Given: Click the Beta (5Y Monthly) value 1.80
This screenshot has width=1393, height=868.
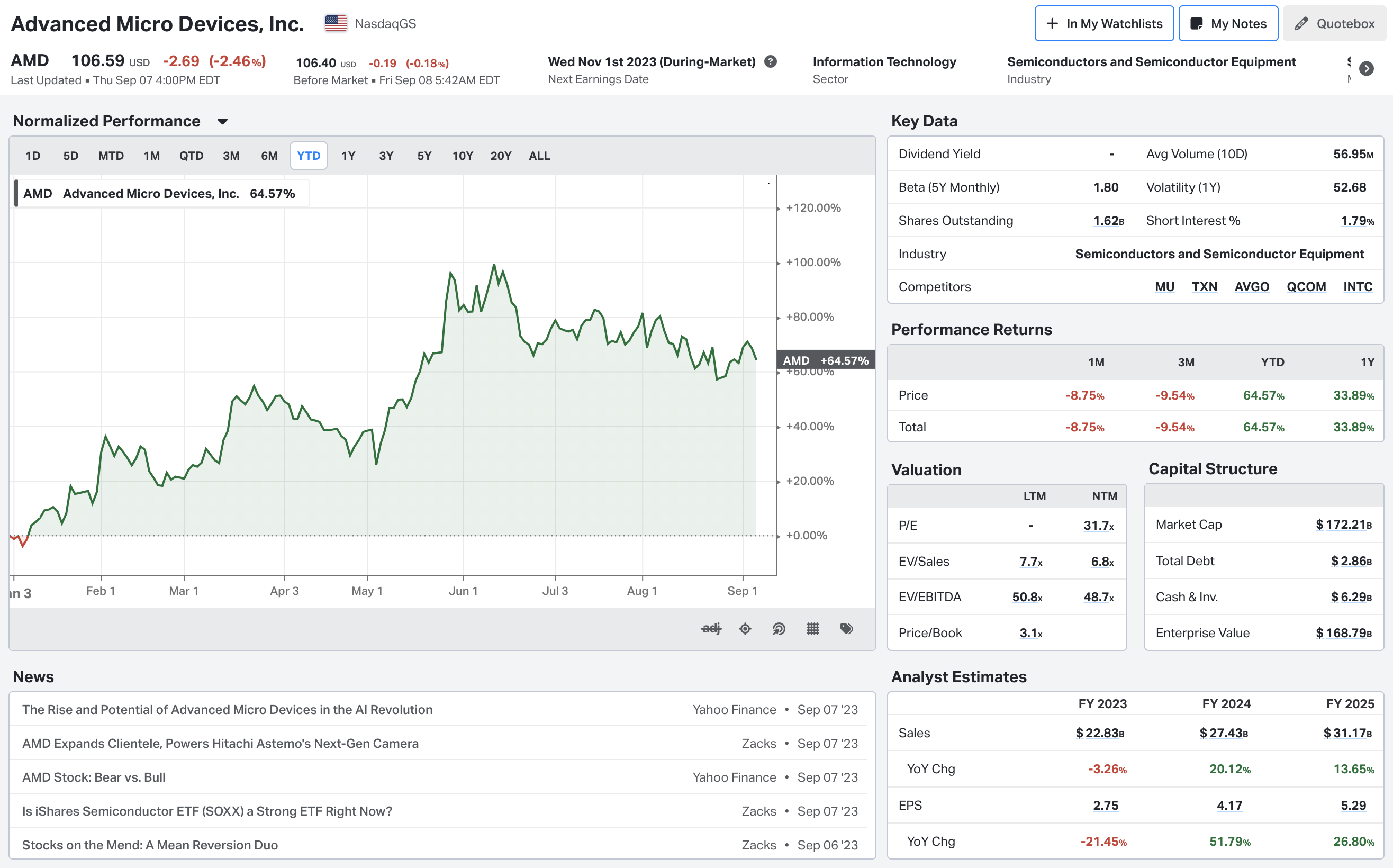Looking at the screenshot, I should [x=1106, y=187].
